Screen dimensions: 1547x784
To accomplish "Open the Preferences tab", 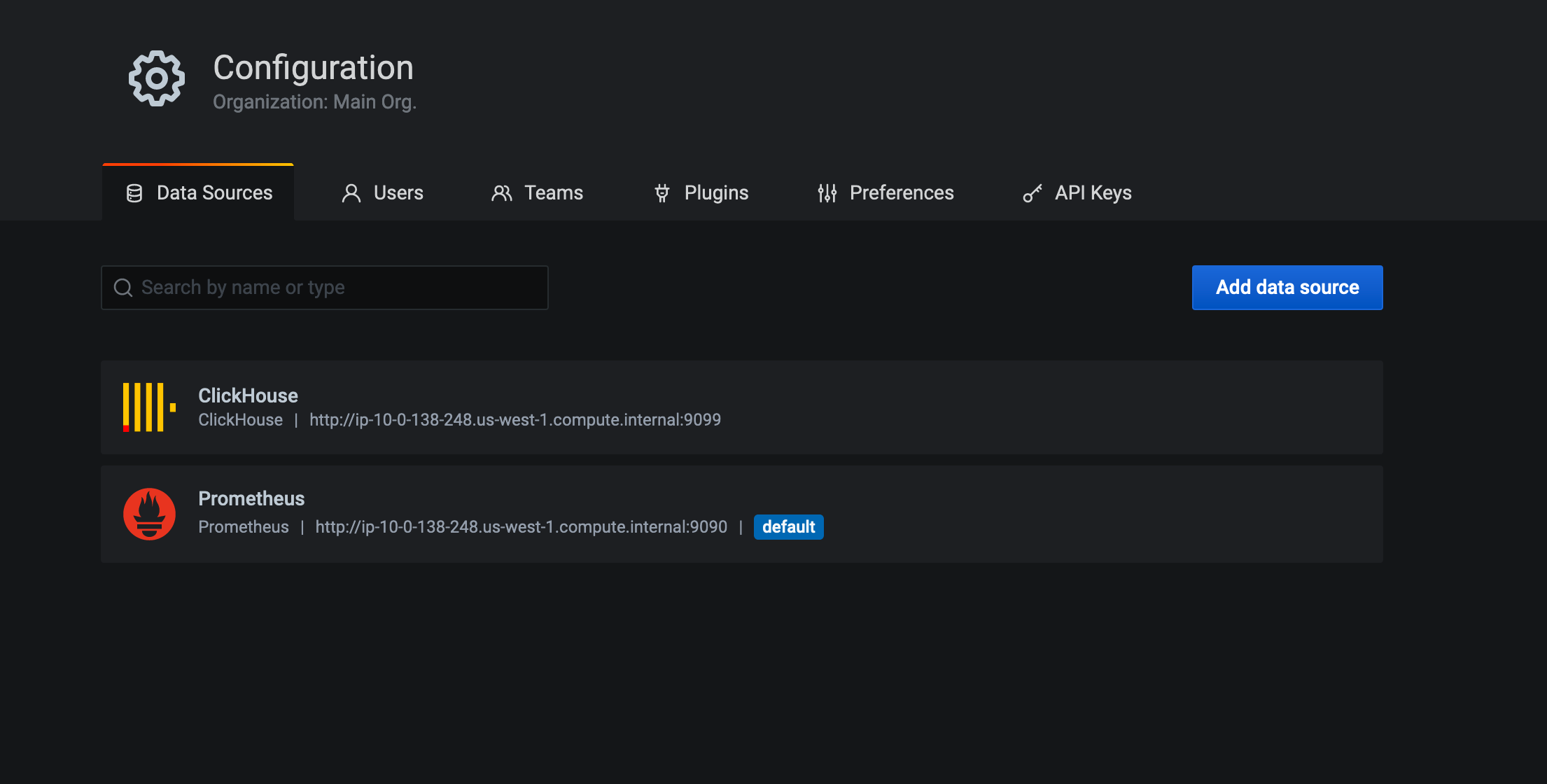I will (x=901, y=193).
